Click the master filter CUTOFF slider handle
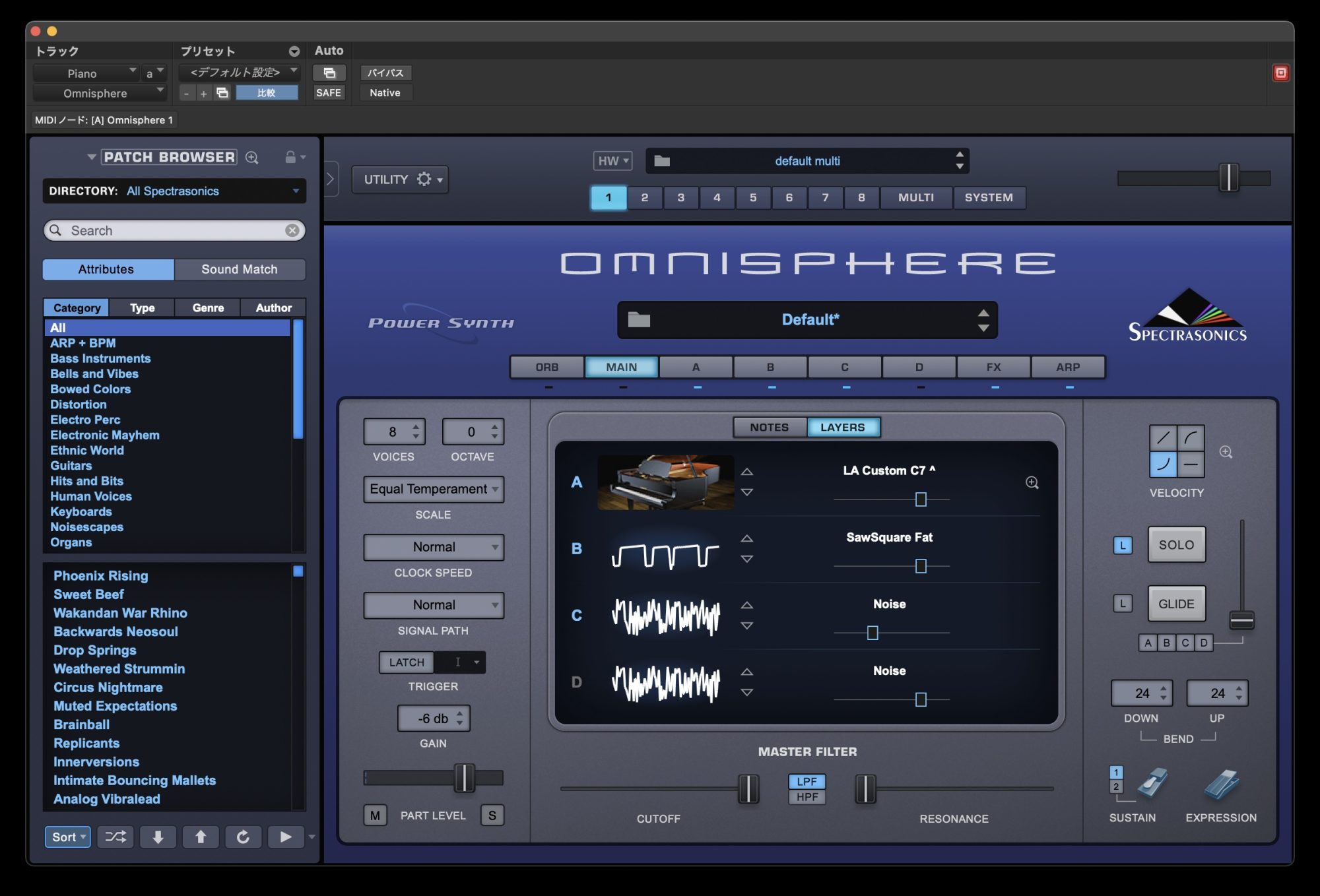Image resolution: width=1320 pixels, height=896 pixels. click(x=748, y=788)
